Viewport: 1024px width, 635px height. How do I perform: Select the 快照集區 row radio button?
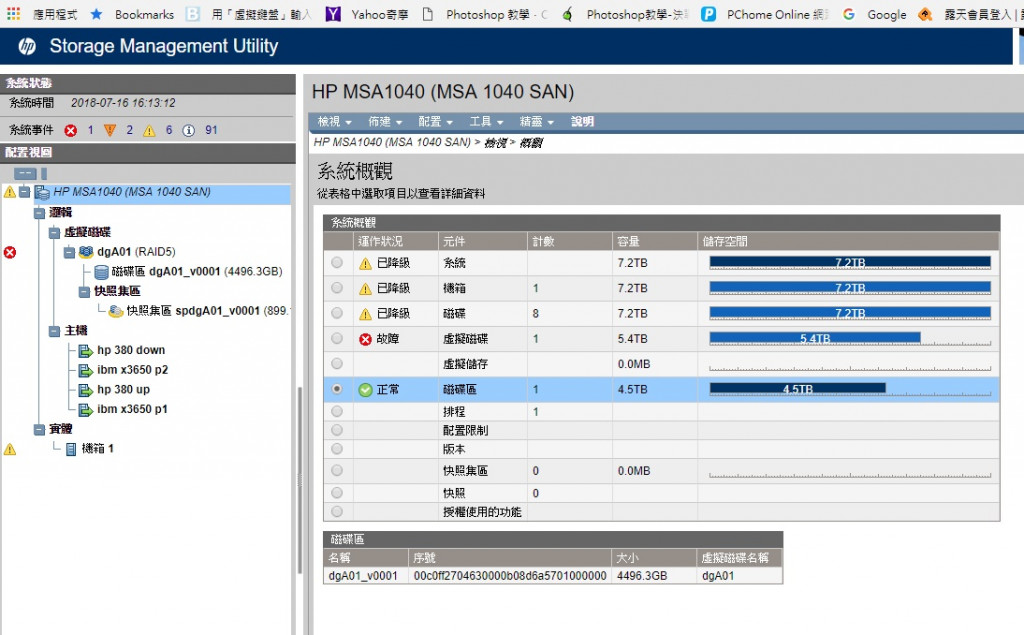point(337,470)
